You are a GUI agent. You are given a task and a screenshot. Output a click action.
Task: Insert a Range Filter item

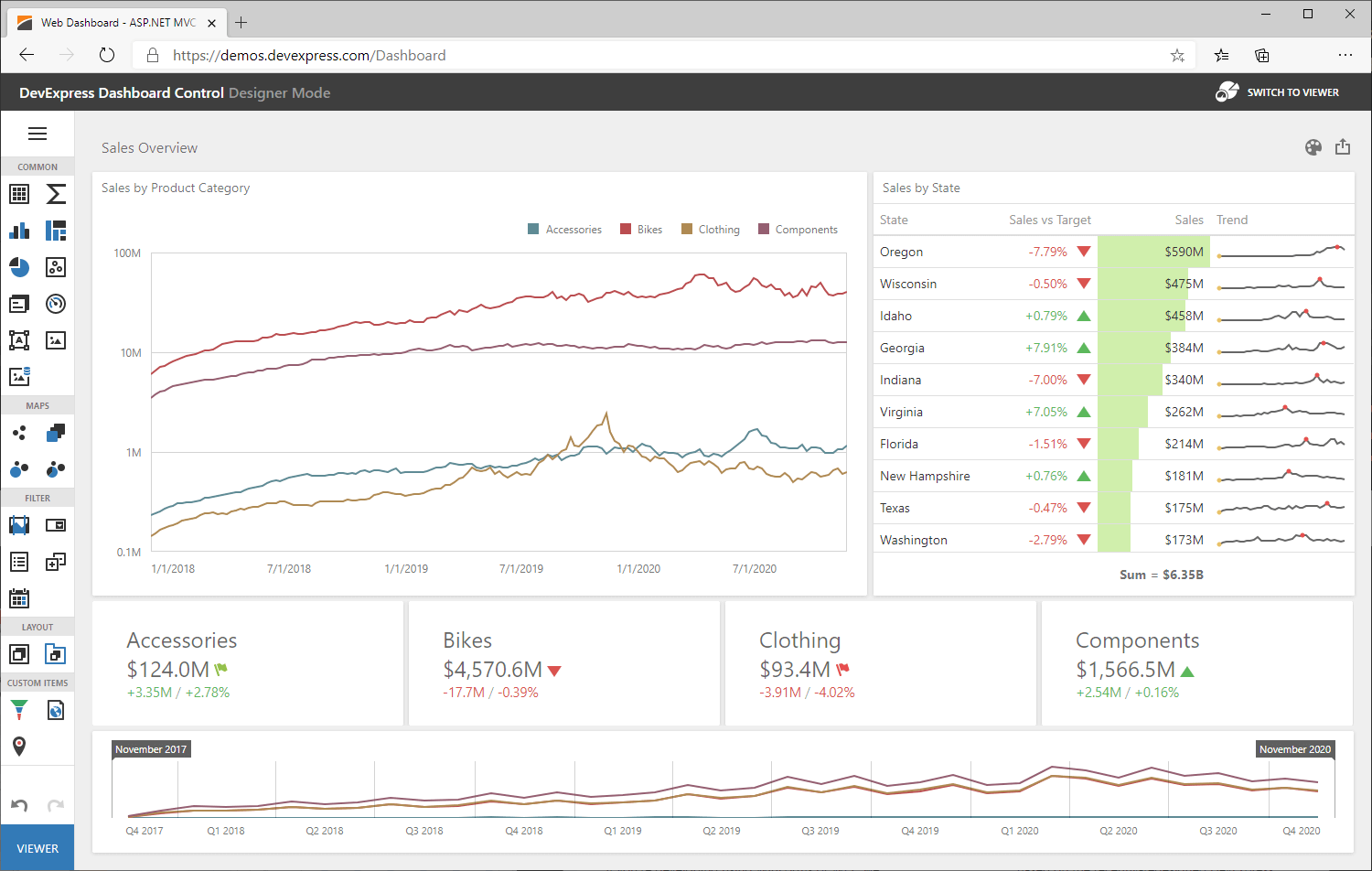19,525
